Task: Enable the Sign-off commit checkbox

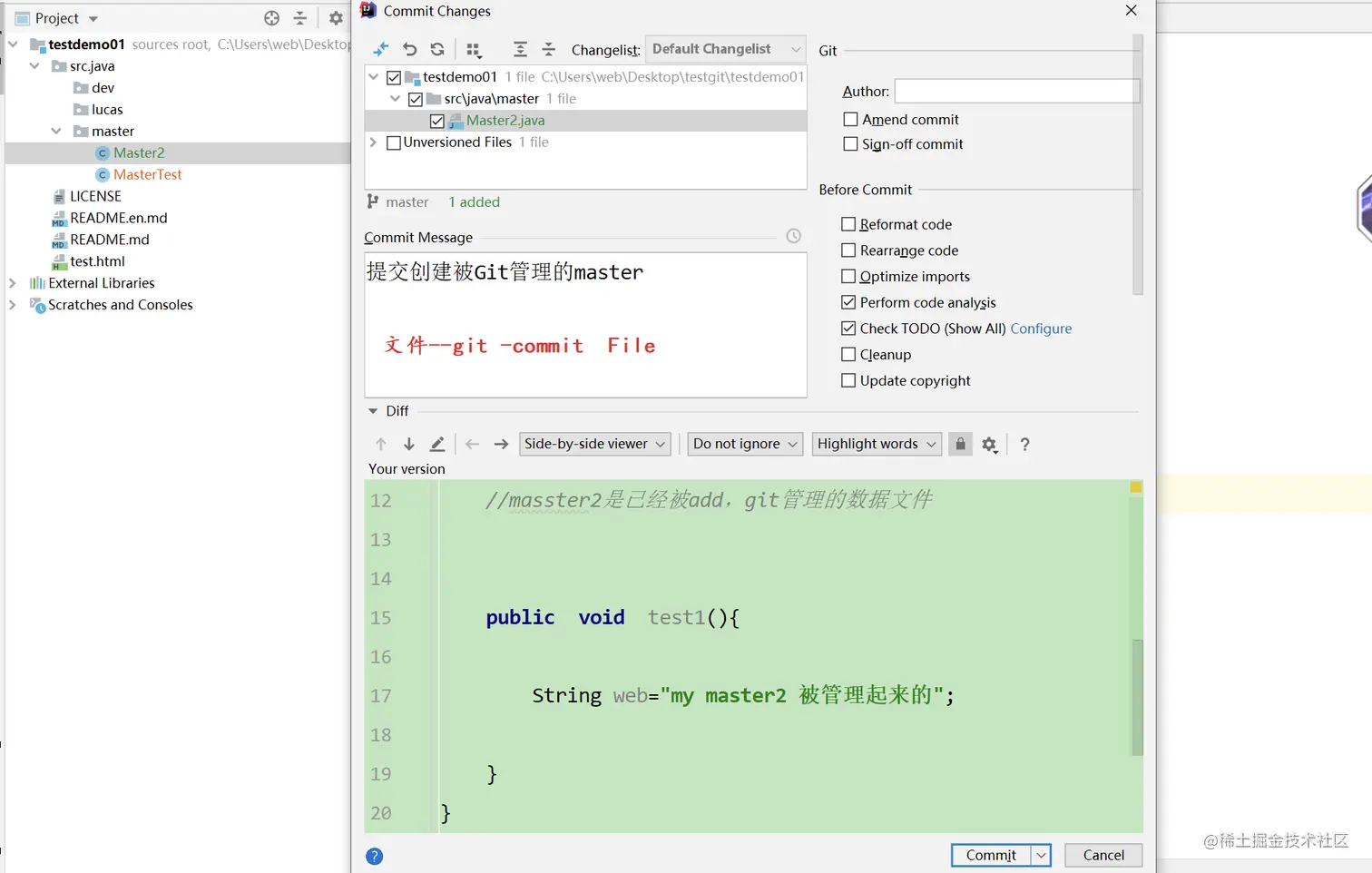Action: (x=850, y=143)
